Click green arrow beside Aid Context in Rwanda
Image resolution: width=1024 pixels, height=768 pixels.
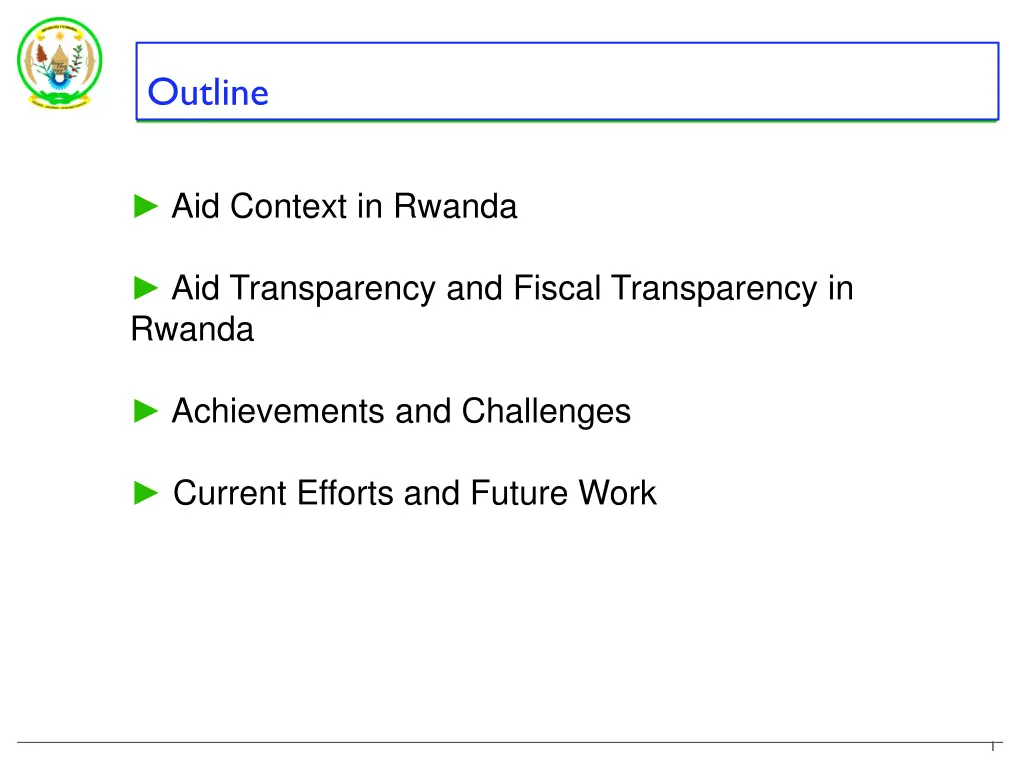tap(146, 206)
